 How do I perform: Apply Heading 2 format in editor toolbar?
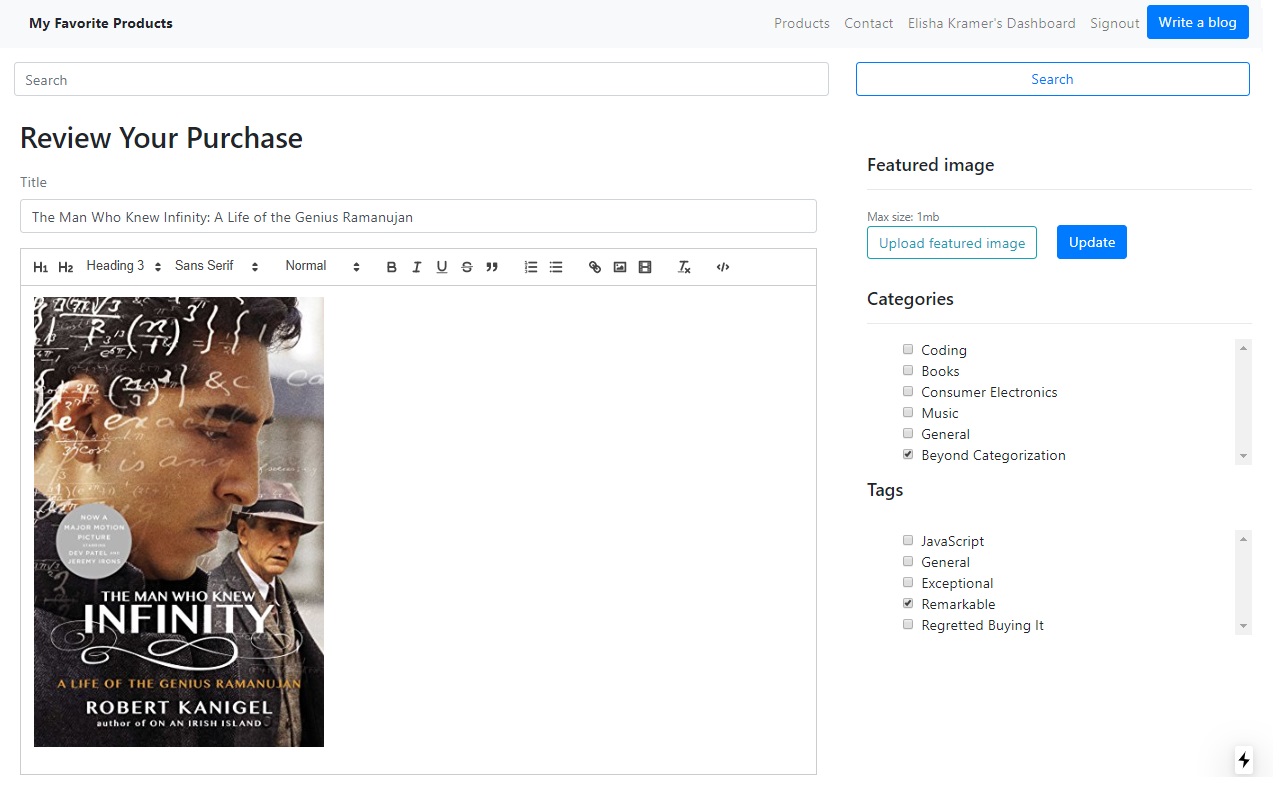[x=66, y=267]
